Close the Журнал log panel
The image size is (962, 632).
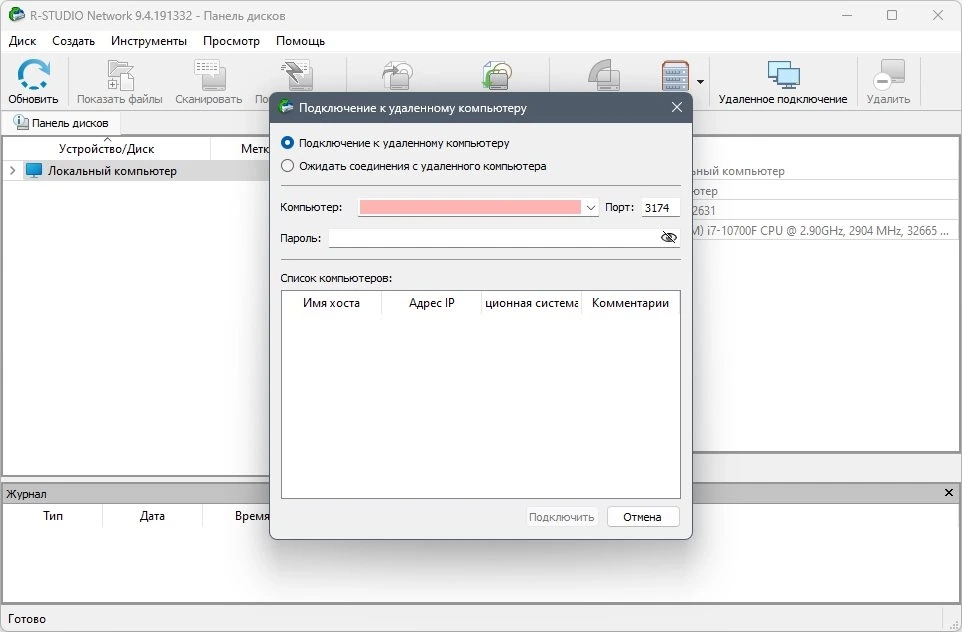949,493
